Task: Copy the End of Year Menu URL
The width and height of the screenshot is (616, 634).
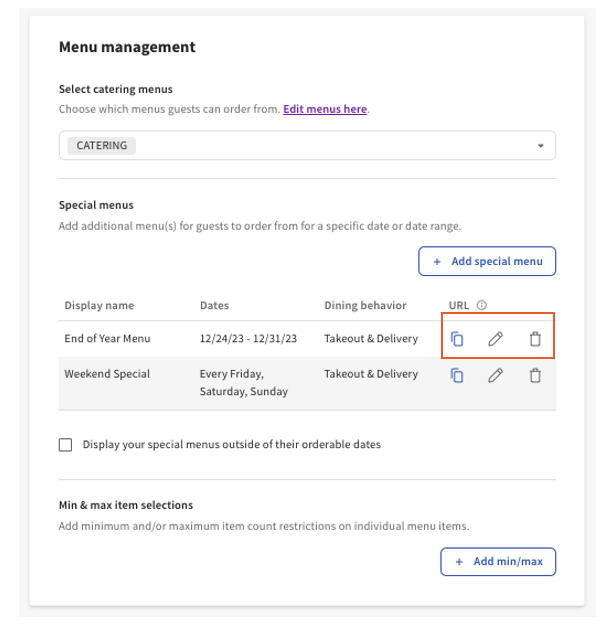Action: tap(457, 339)
